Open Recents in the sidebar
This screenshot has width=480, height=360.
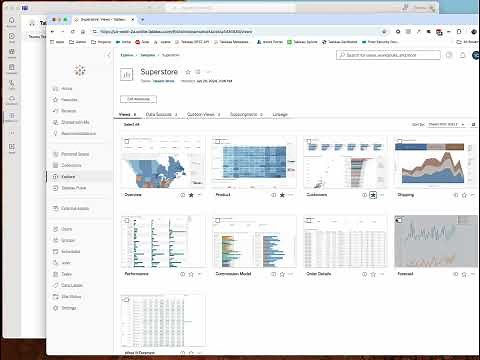[x=68, y=111]
